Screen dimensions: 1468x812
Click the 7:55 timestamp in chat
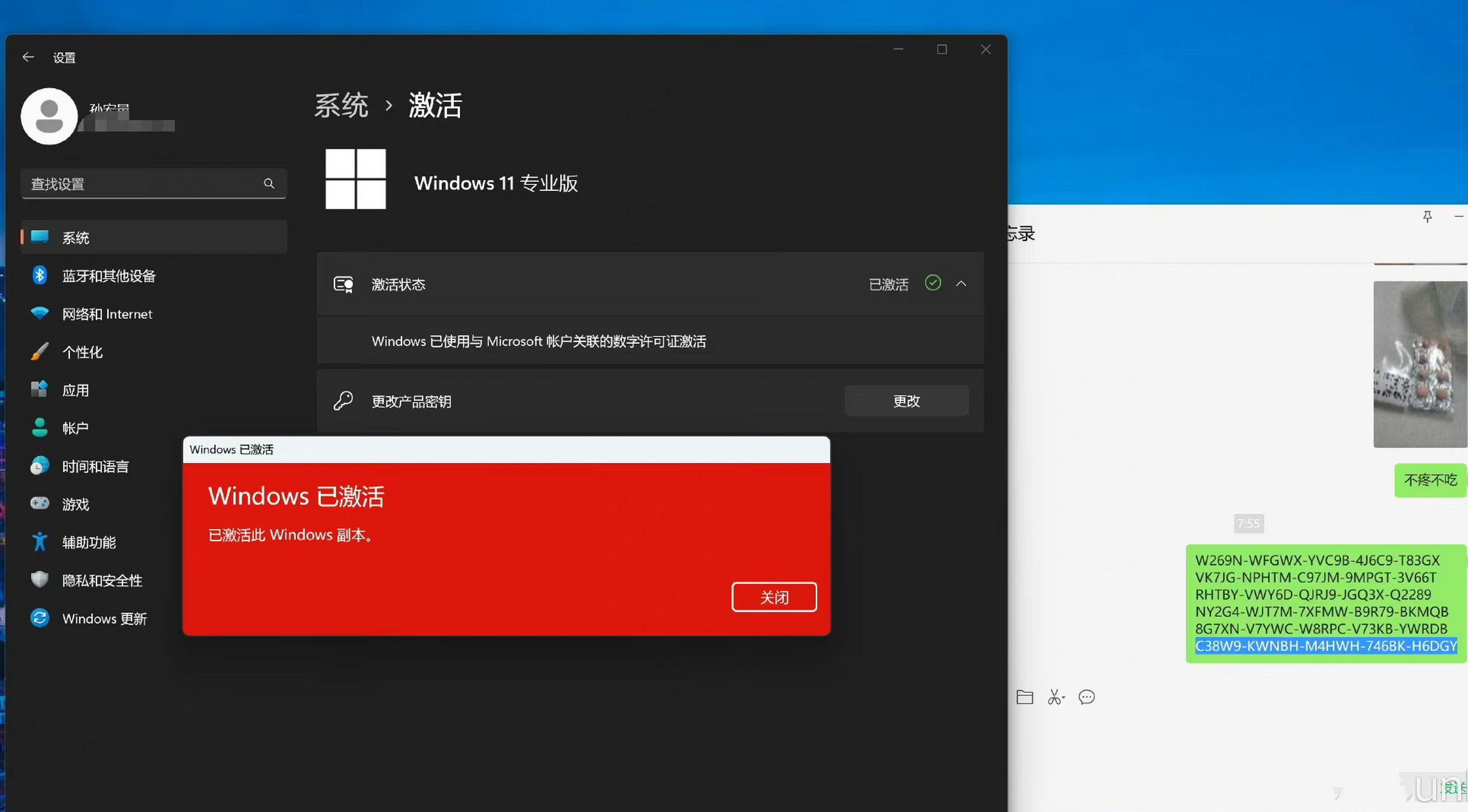tap(1248, 523)
